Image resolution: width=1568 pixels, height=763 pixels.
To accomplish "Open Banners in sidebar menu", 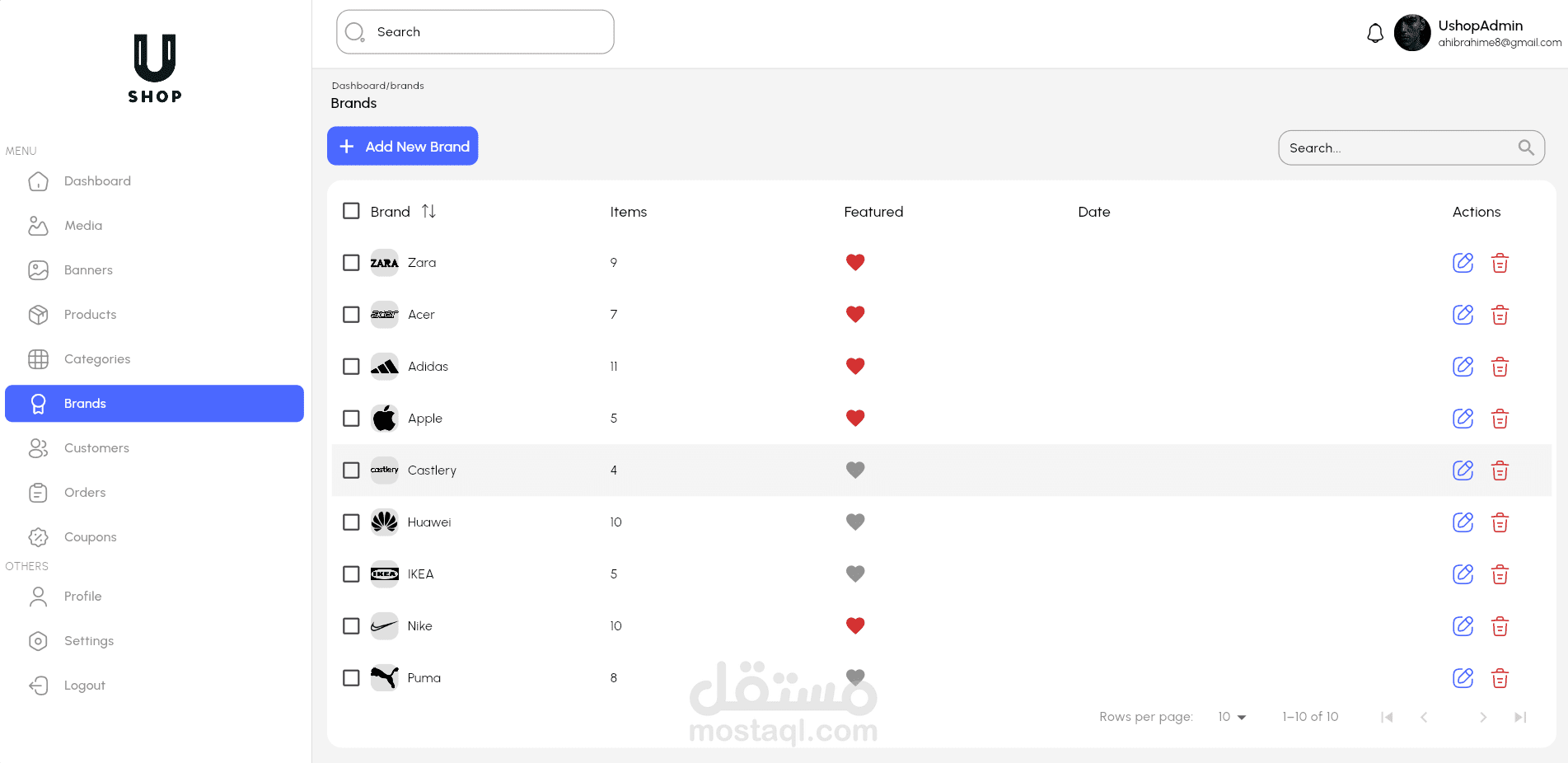I will tap(154, 270).
